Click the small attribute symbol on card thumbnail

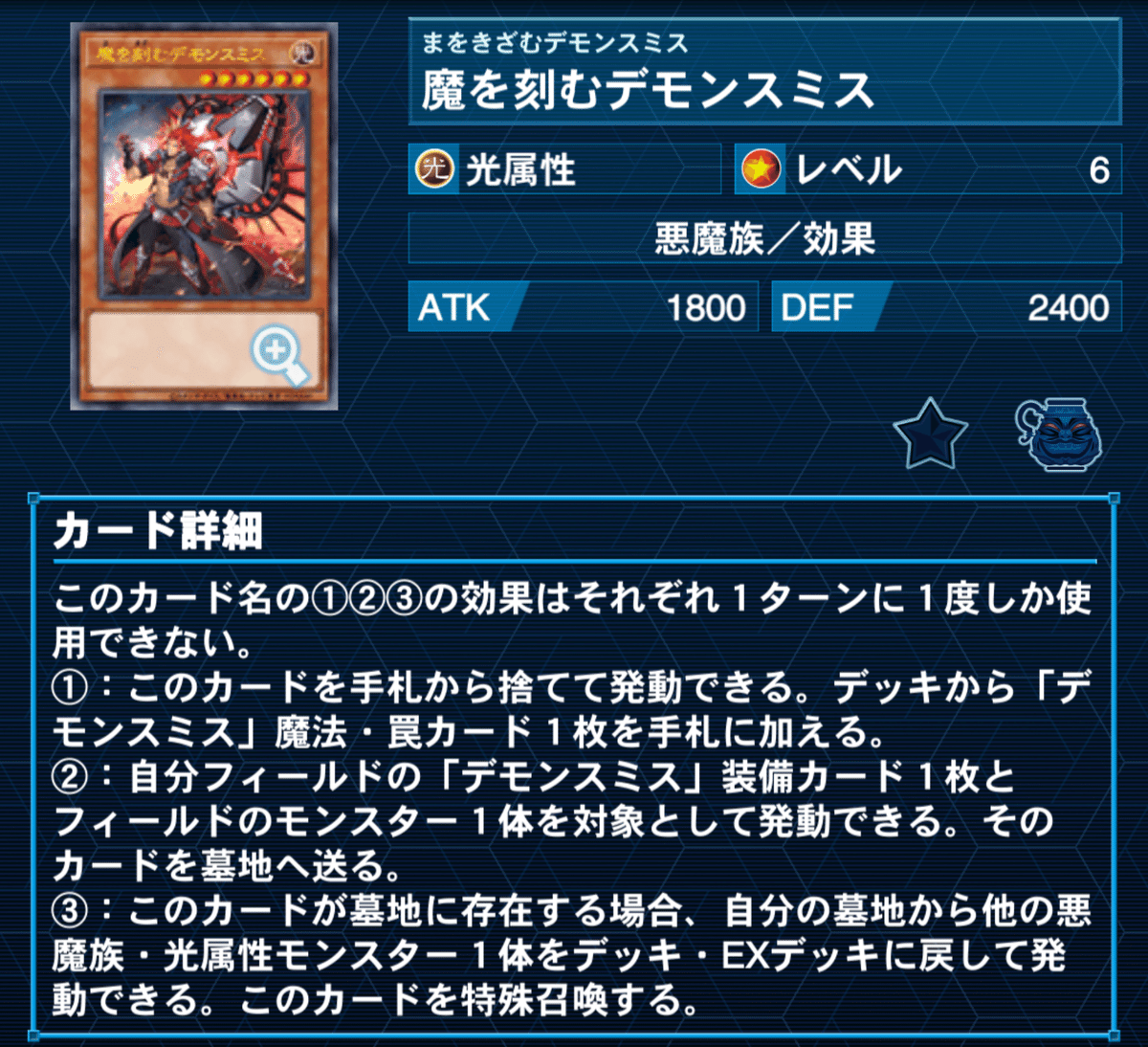tap(302, 54)
